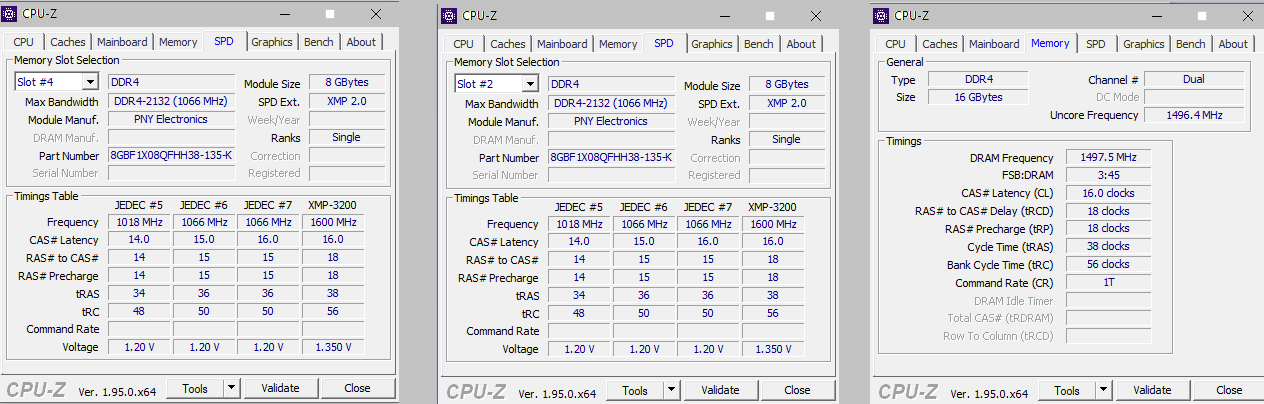Switch to CPU tab in first window
This screenshot has height=404, width=1264.
[x=24, y=42]
